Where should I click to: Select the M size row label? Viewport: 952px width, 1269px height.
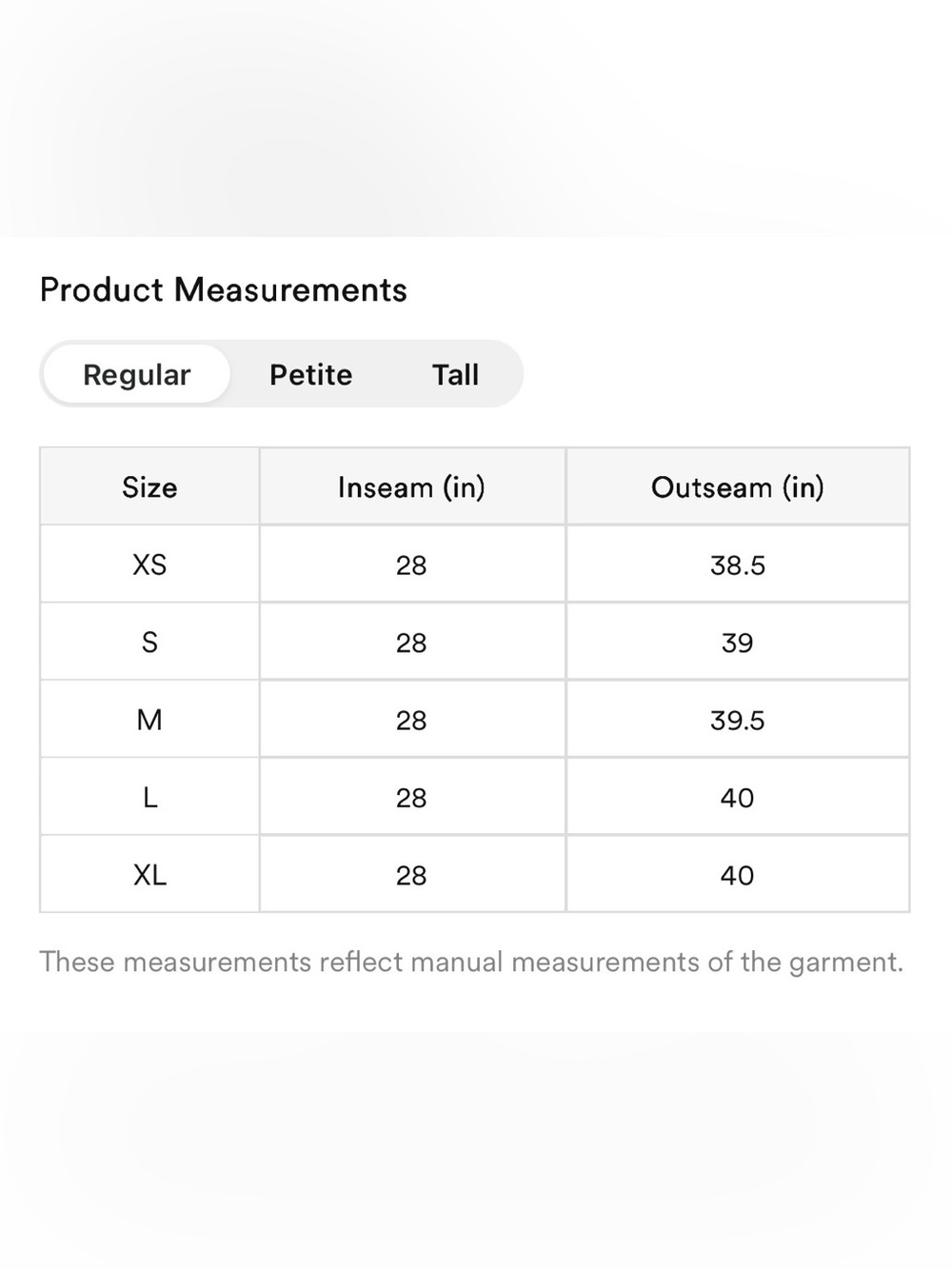[x=149, y=720]
